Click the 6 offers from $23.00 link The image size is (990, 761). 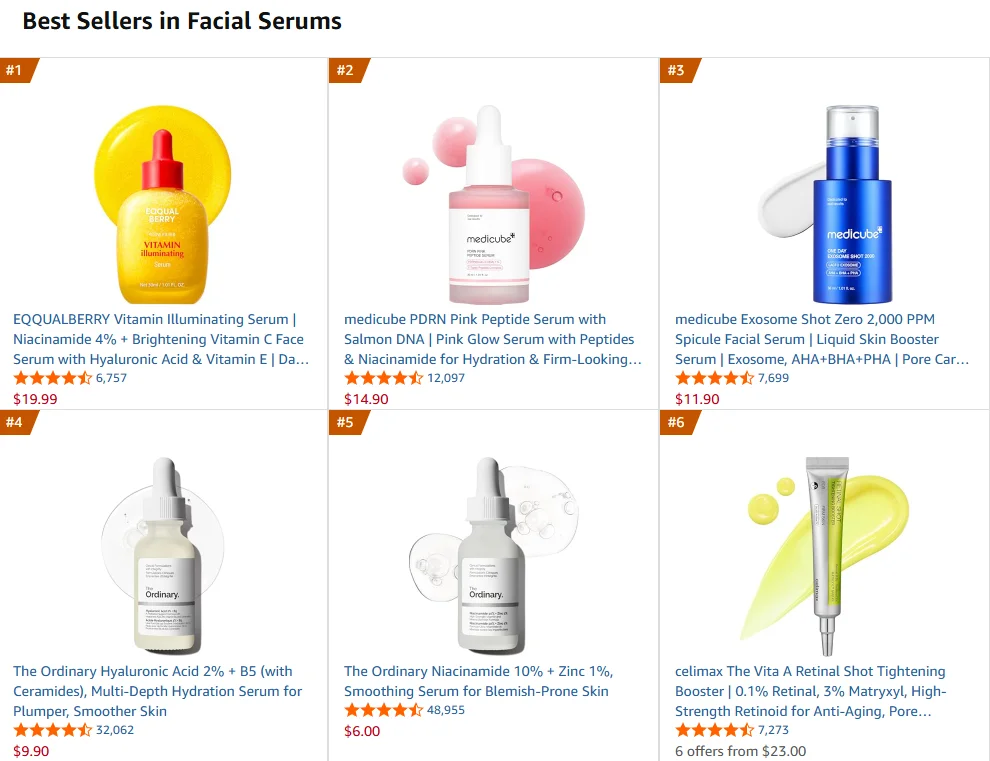click(x=740, y=751)
